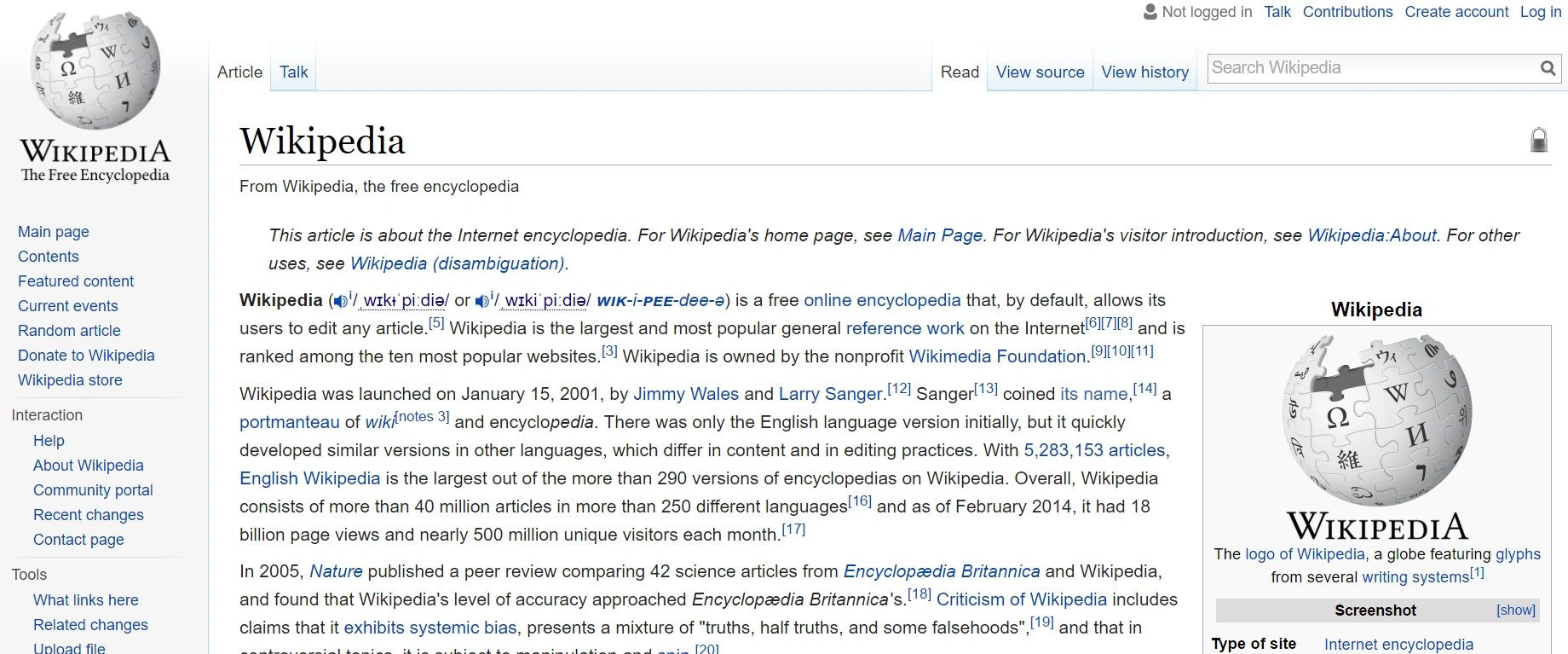Open Contributions link at top

tap(1348, 12)
